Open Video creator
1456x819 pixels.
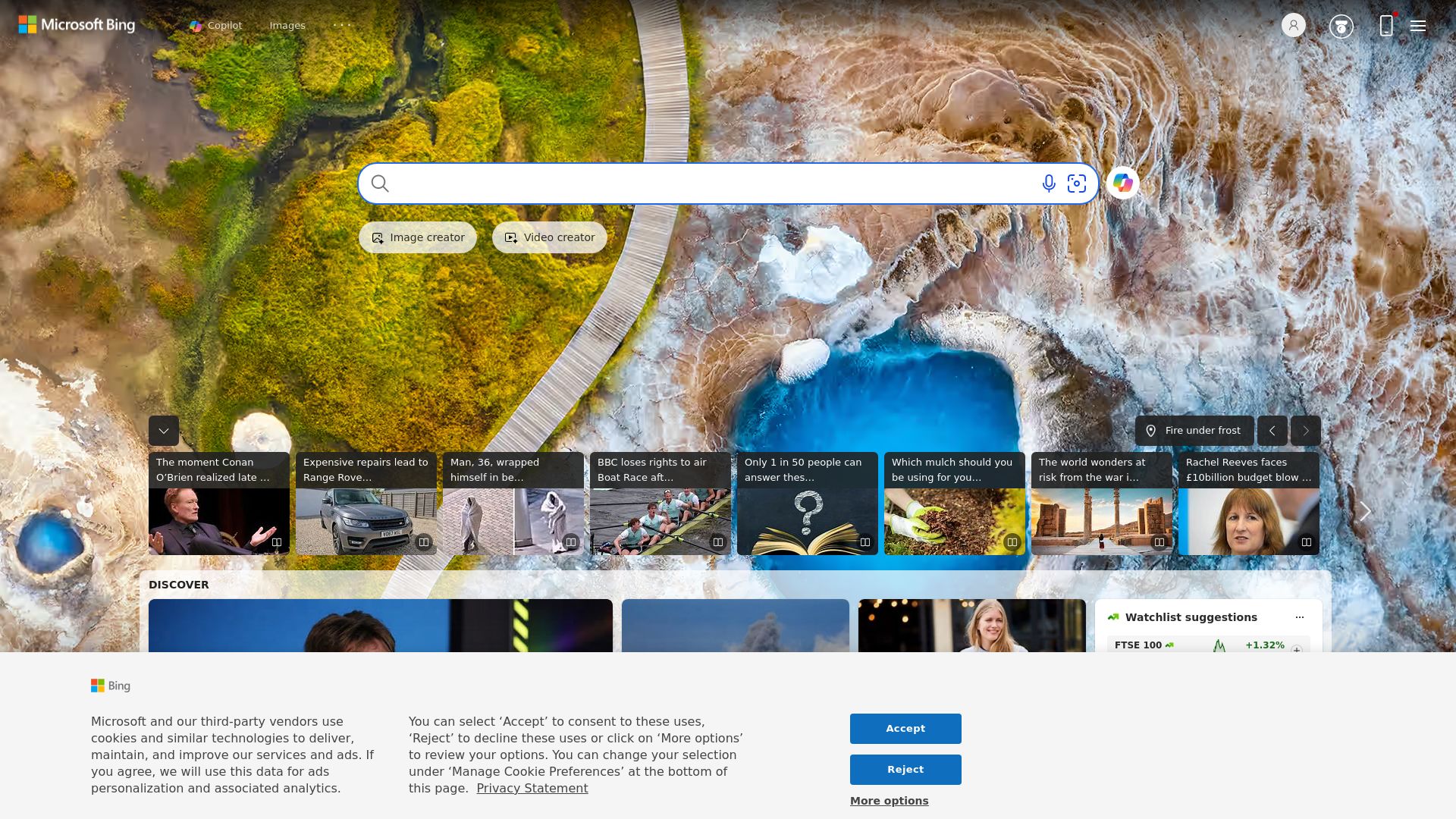coord(548,237)
